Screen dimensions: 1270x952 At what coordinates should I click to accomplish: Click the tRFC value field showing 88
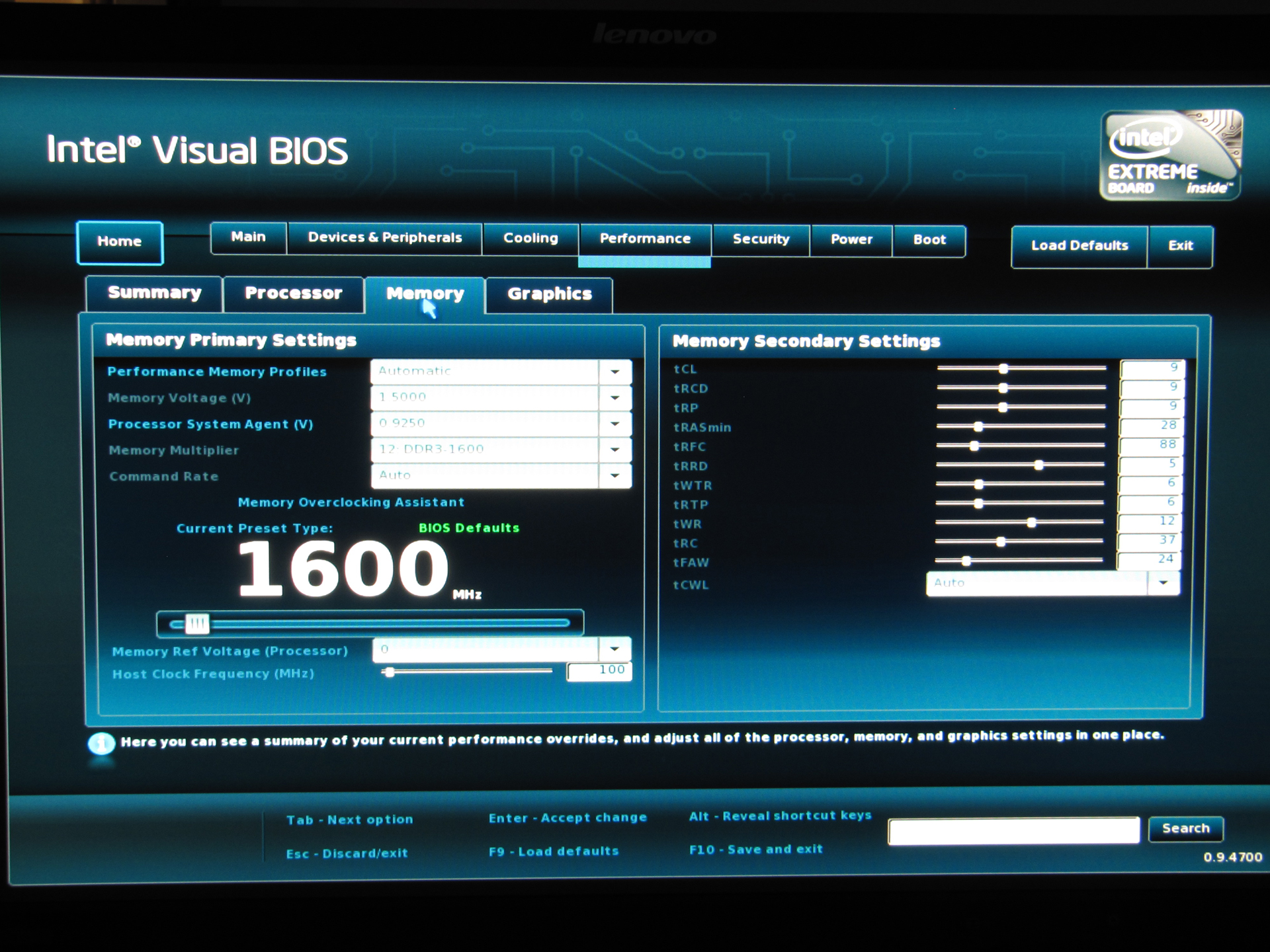pos(1151,445)
